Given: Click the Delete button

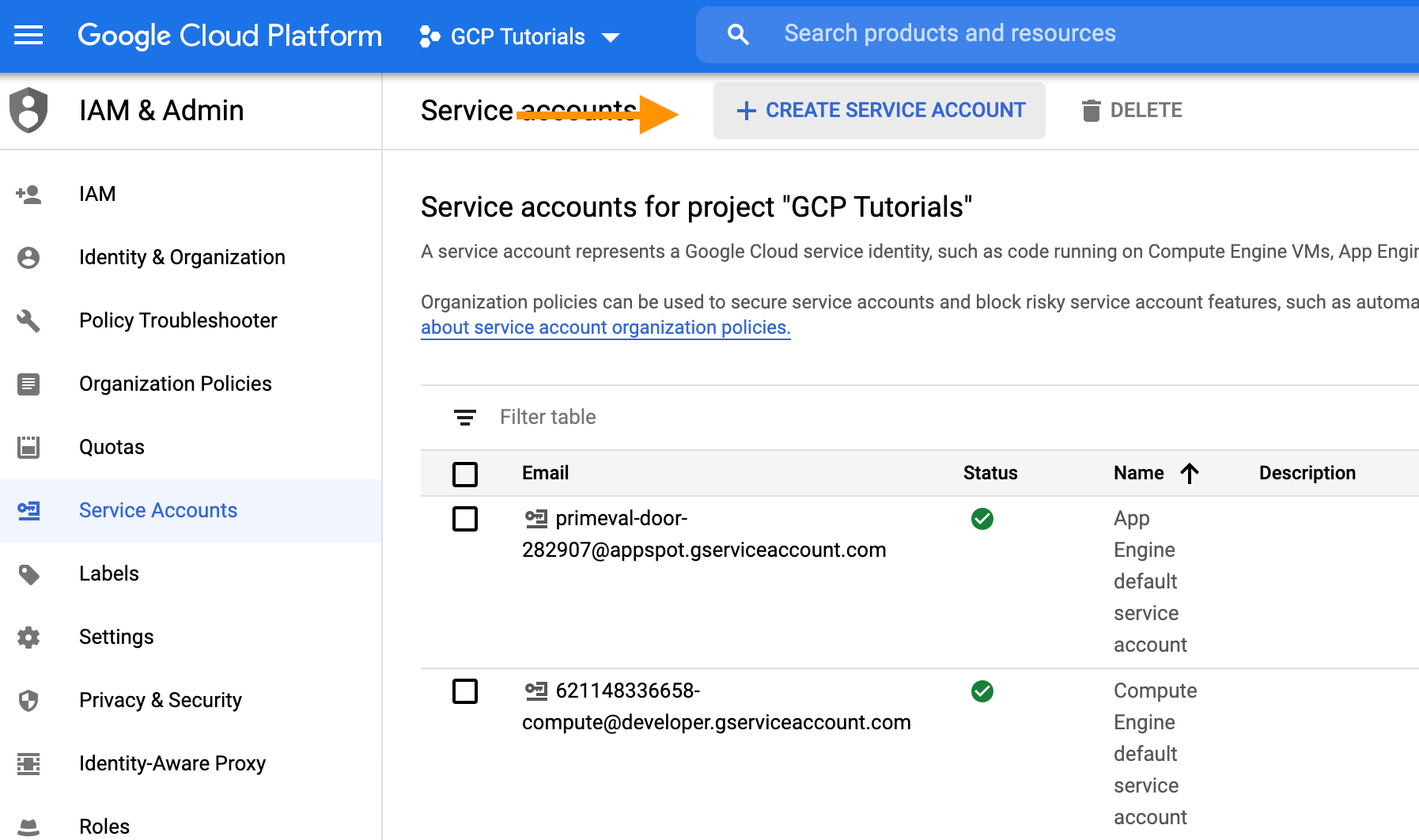Looking at the screenshot, I should (1132, 111).
